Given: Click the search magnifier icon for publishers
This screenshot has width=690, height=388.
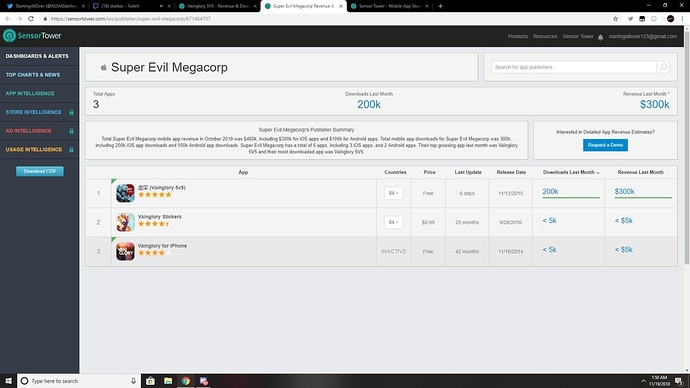Looking at the screenshot, I should [663, 67].
